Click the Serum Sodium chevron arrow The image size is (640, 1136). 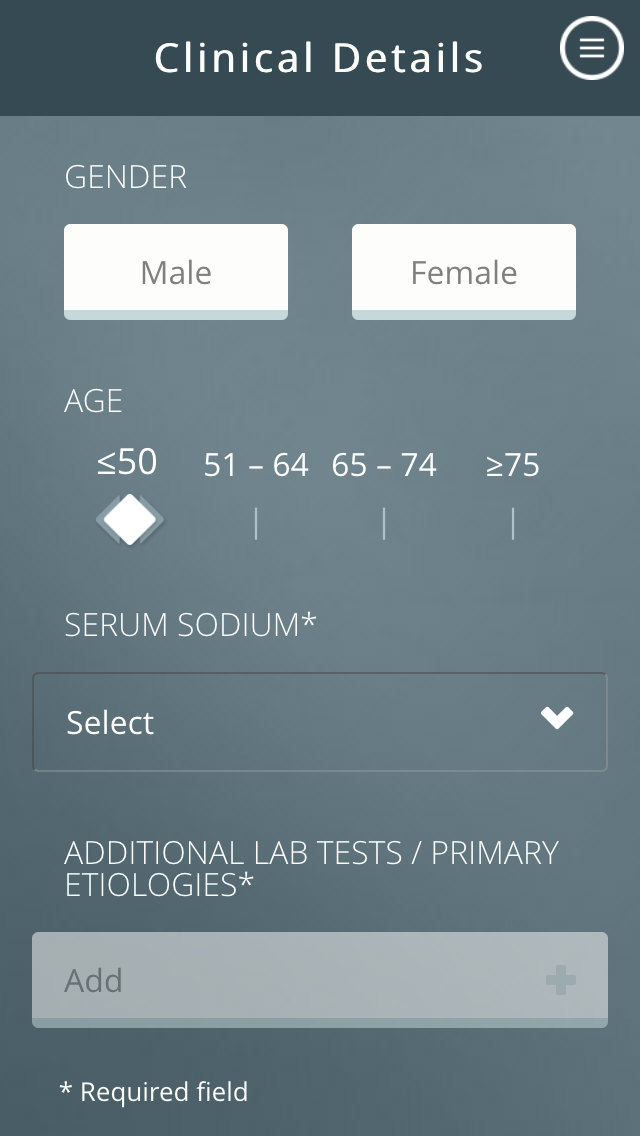557,717
